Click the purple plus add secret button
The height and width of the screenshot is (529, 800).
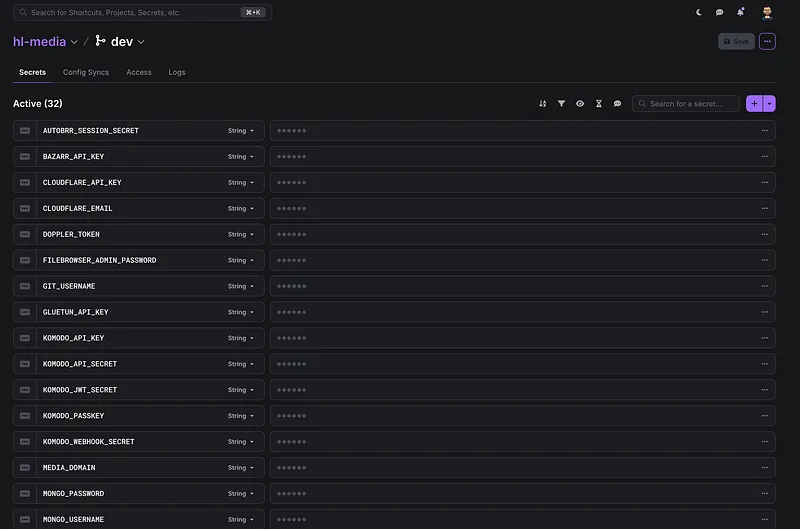pyautogui.click(x=754, y=104)
